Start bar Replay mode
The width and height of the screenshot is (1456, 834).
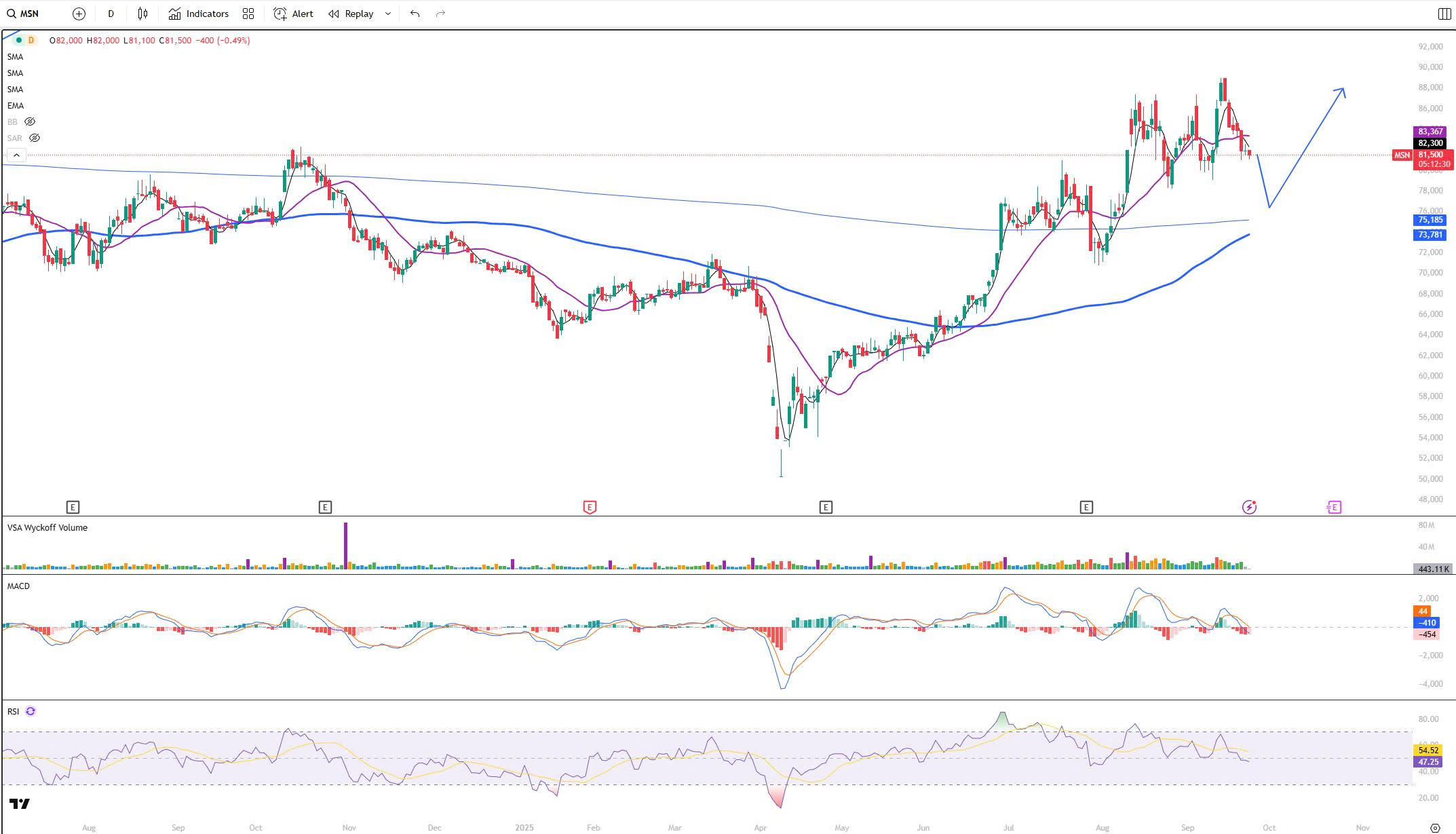click(351, 14)
